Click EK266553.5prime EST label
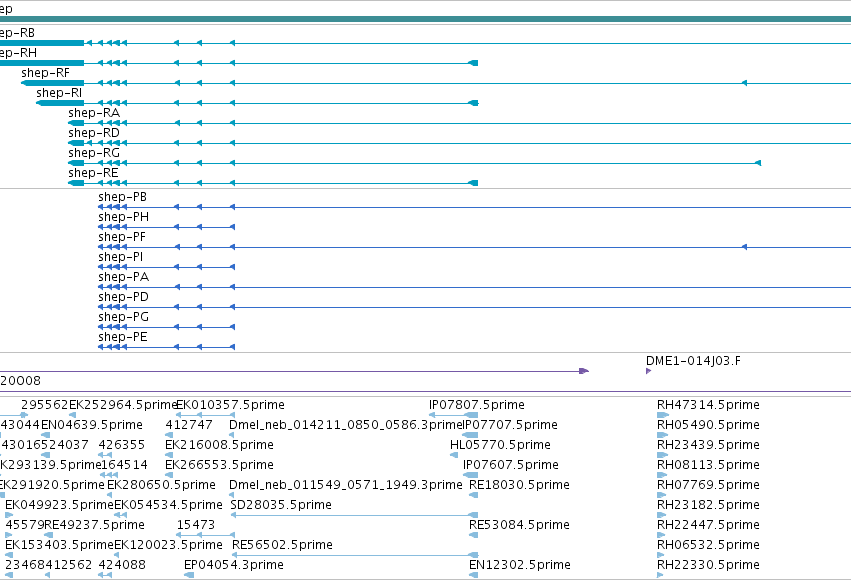851x580 pixels. (219, 465)
